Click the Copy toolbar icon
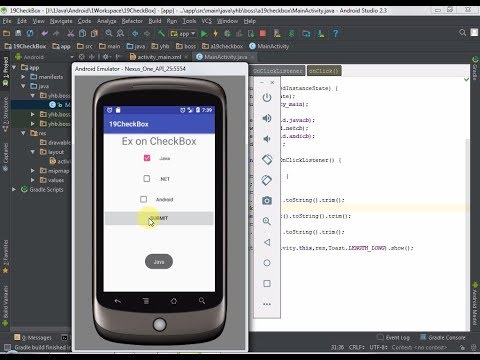Screen dimensions: 480x360 point(82,33)
